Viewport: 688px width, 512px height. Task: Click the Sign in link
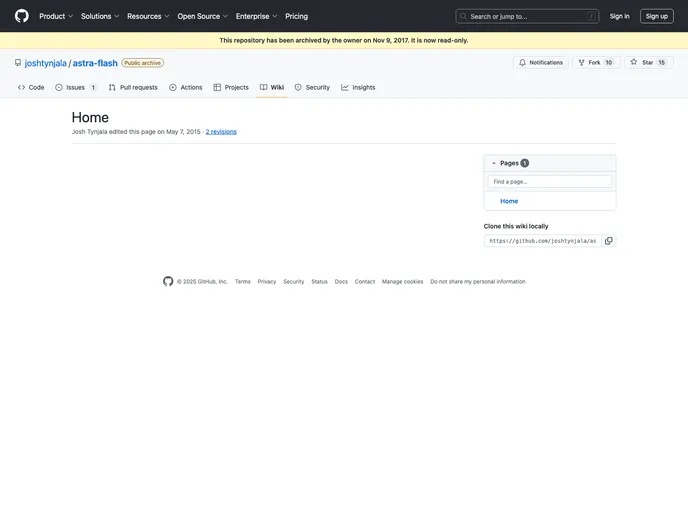619,16
